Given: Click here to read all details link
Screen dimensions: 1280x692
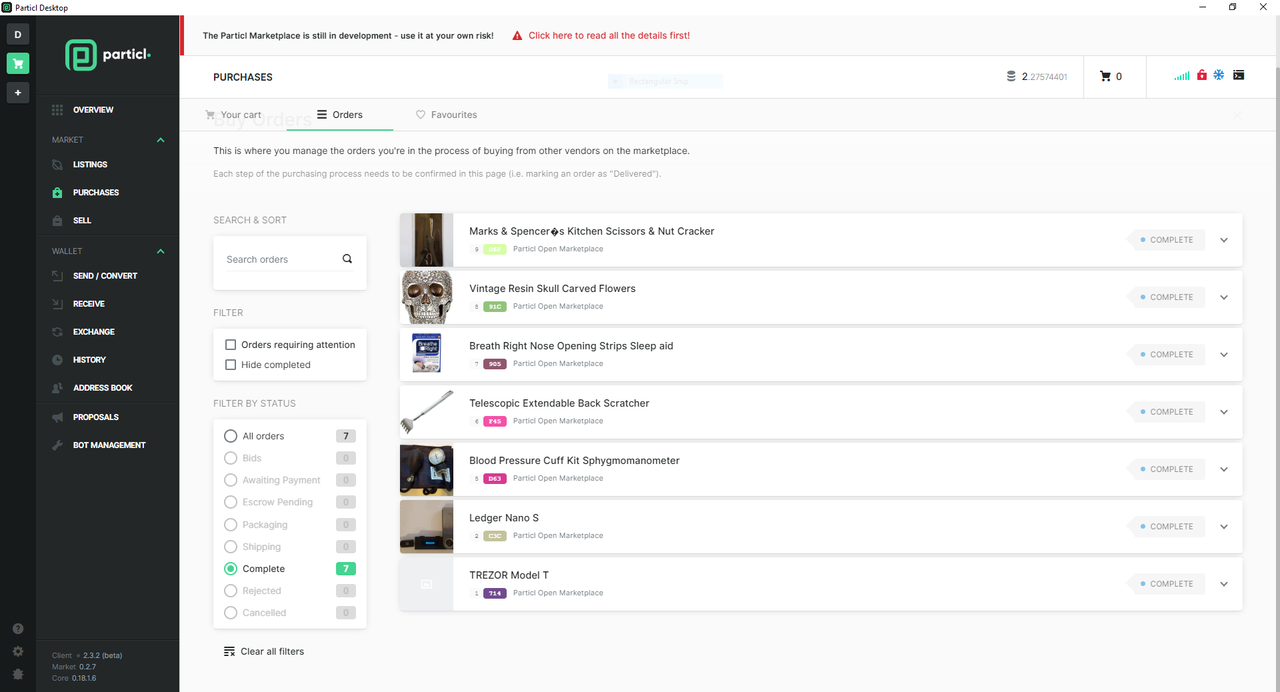Looking at the screenshot, I should pyautogui.click(x=609, y=36).
